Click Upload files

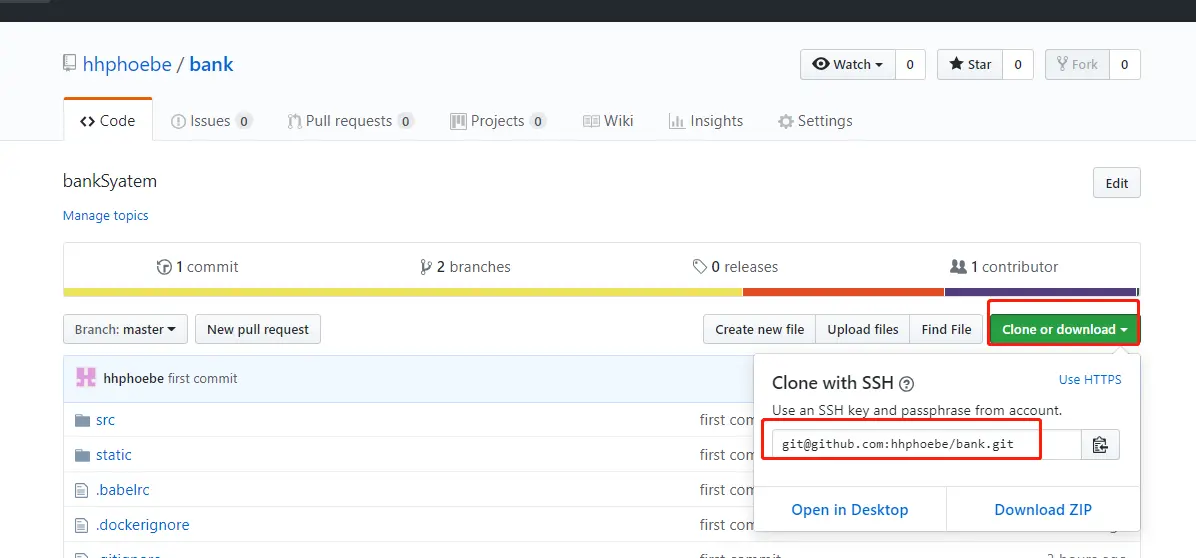(x=863, y=329)
